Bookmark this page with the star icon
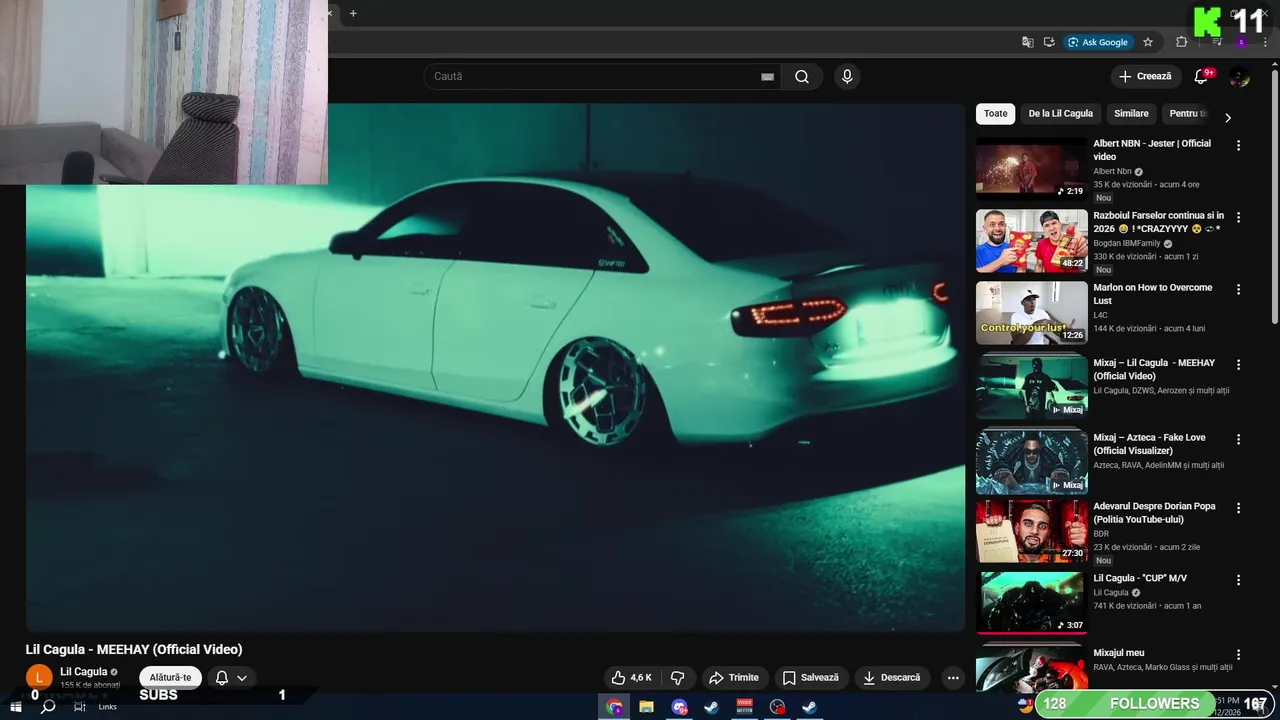 point(1148,42)
